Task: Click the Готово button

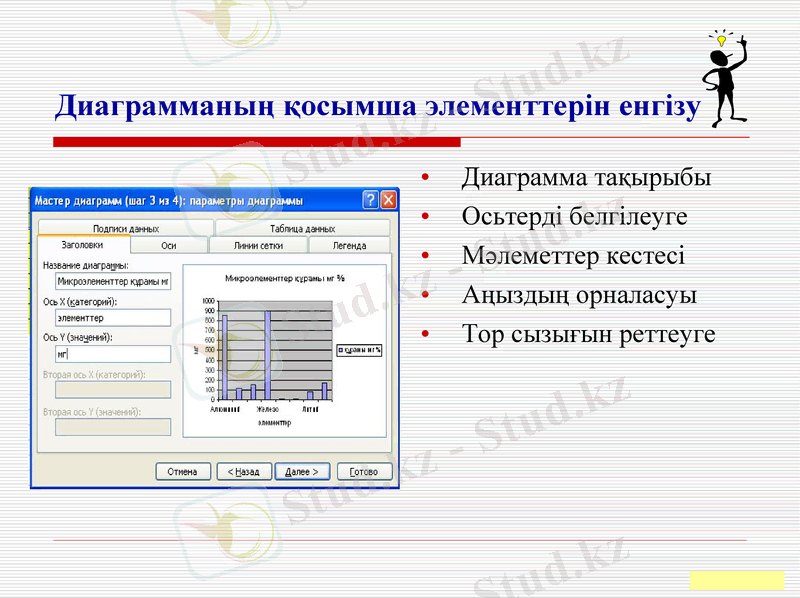Action: click(x=362, y=472)
